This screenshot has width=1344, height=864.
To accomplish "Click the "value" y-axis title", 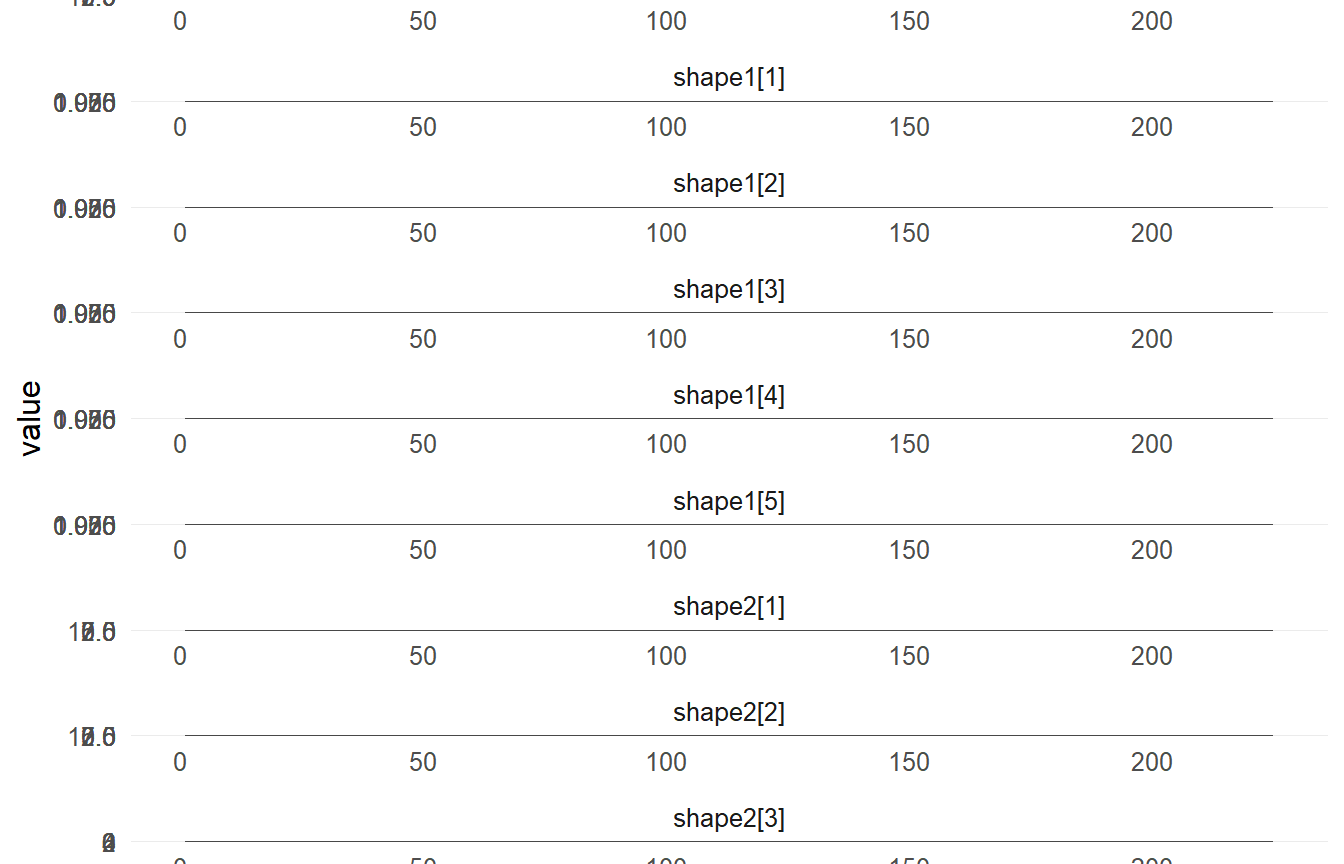I will pos(31,418).
